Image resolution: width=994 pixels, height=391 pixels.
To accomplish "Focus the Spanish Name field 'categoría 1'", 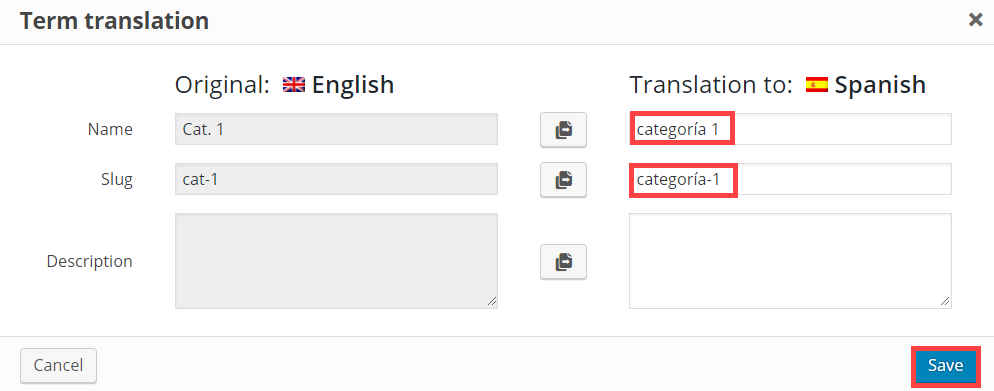I will click(x=791, y=129).
